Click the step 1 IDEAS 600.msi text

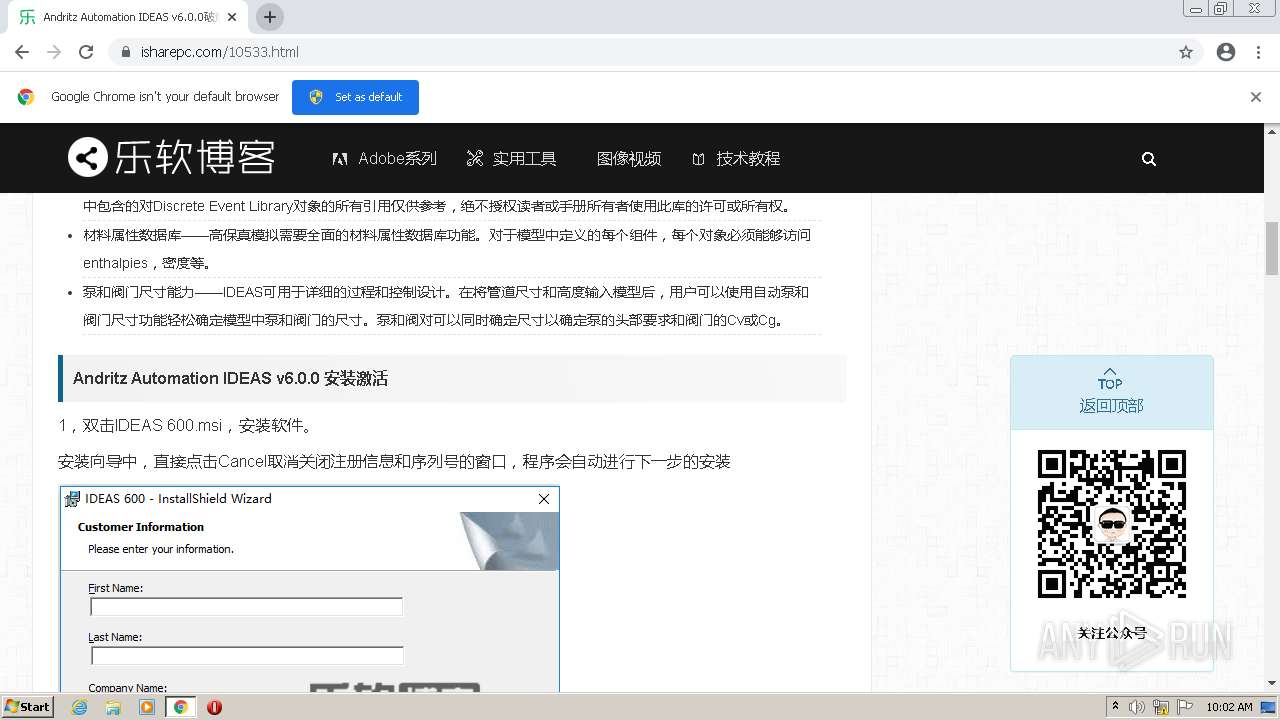pyautogui.click(x=186, y=425)
